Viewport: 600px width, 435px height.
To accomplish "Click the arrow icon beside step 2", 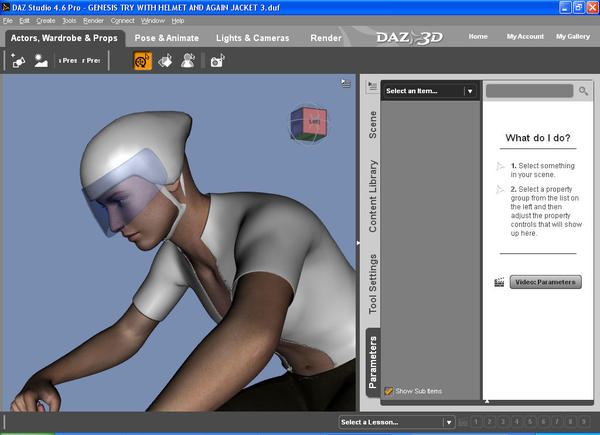I will pos(500,189).
